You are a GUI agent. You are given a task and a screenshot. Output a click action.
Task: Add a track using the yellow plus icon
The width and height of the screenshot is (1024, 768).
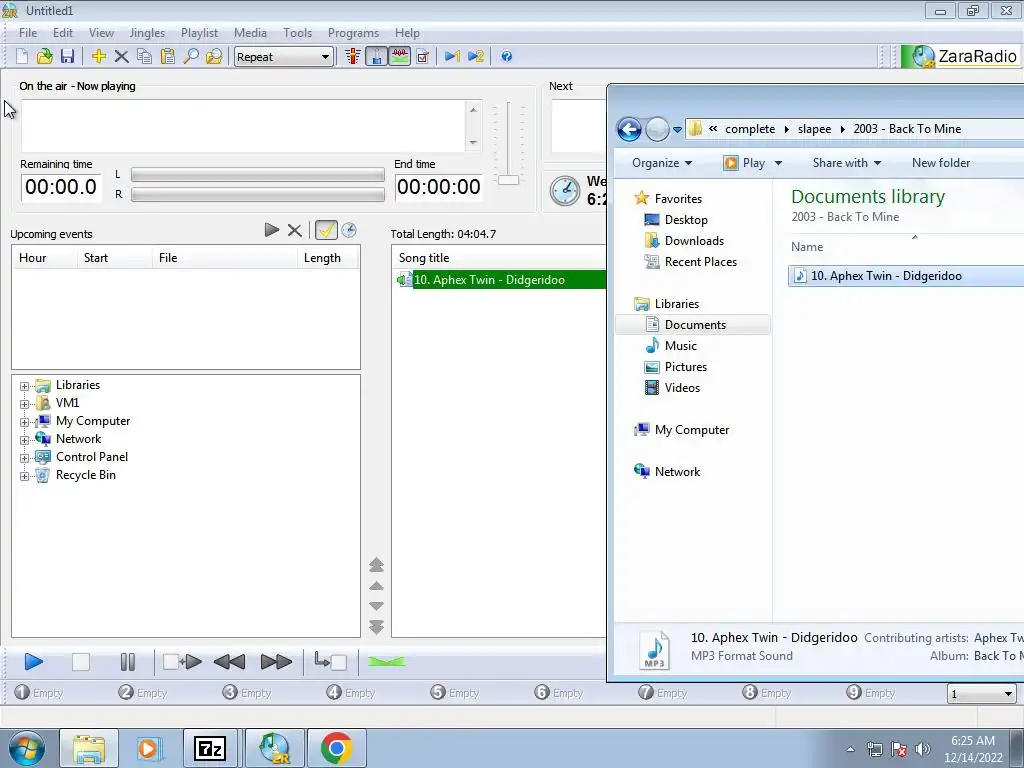[99, 56]
